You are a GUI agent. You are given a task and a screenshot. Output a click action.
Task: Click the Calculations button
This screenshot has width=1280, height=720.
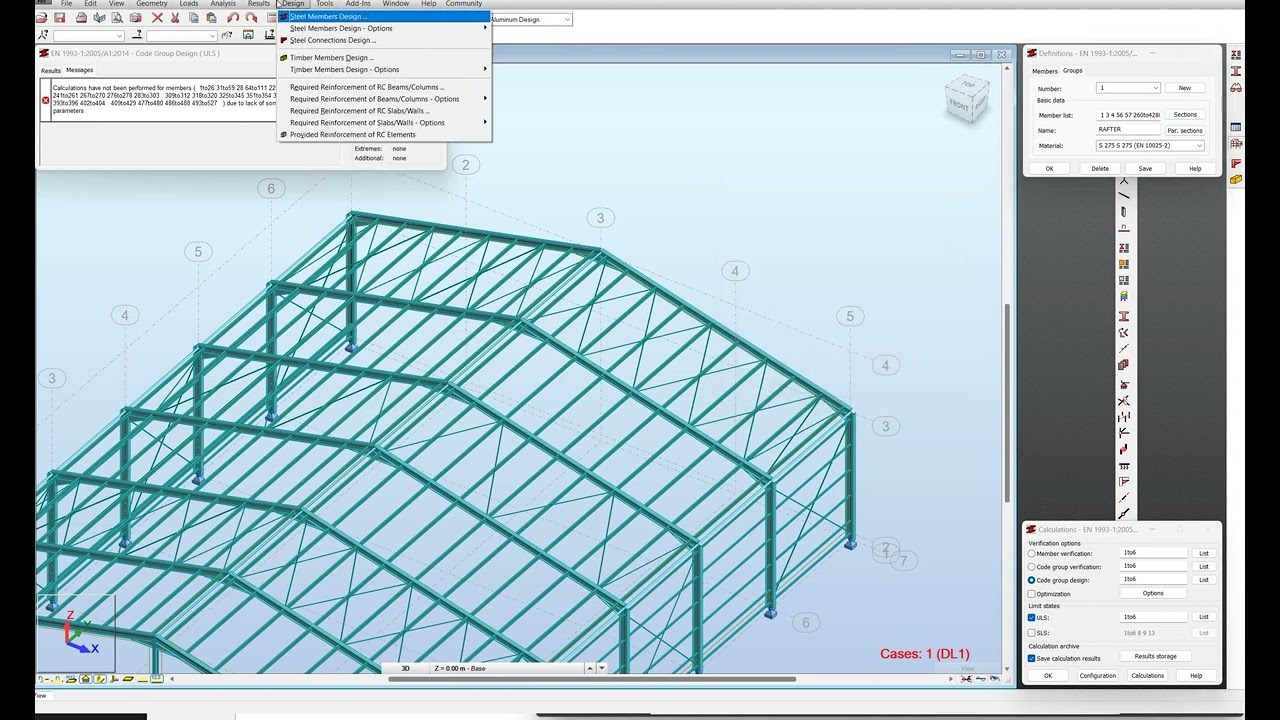(x=1147, y=676)
